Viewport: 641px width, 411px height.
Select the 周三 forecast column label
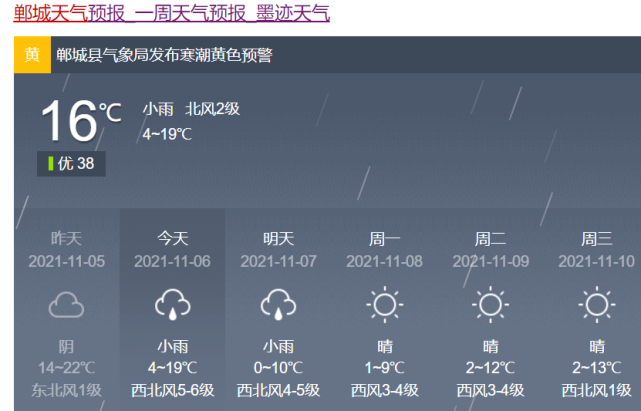pos(596,238)
